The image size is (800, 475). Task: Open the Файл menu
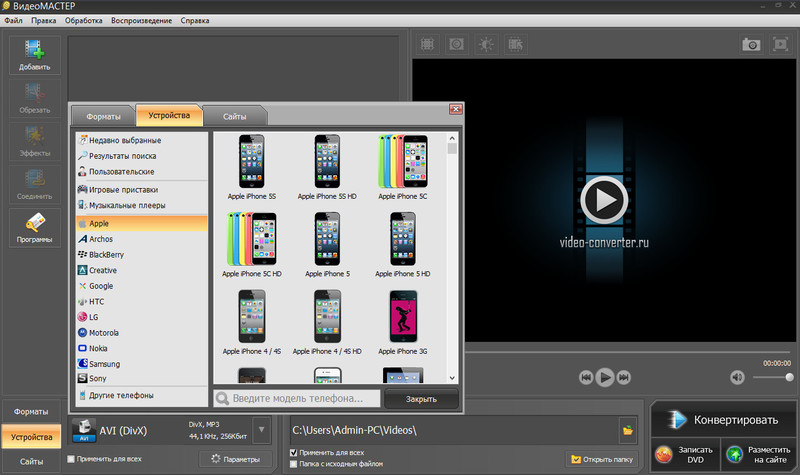14,20
